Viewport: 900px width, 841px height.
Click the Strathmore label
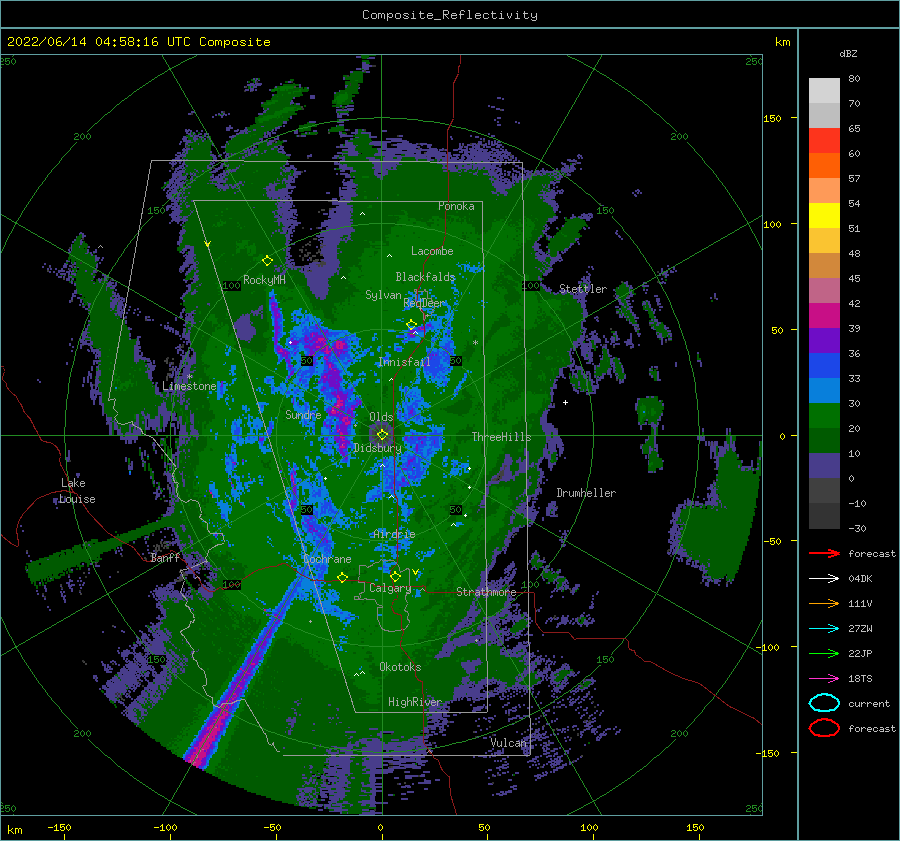486,592
